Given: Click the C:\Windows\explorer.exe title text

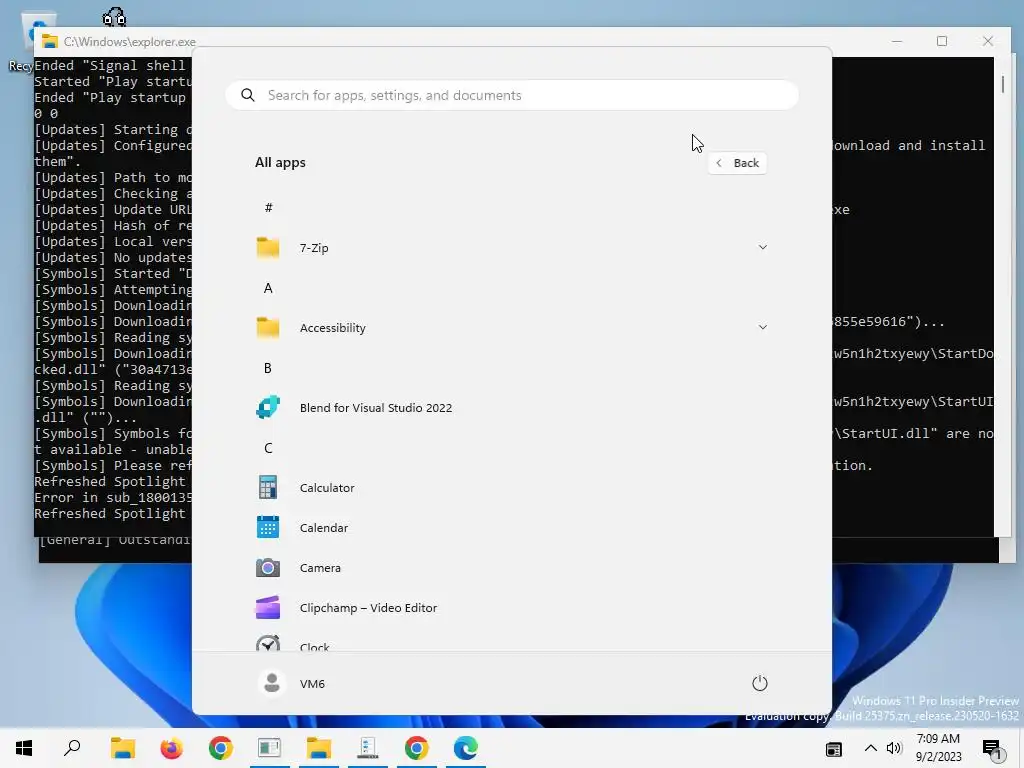Looking at the screenshot, I should point(129,42).
